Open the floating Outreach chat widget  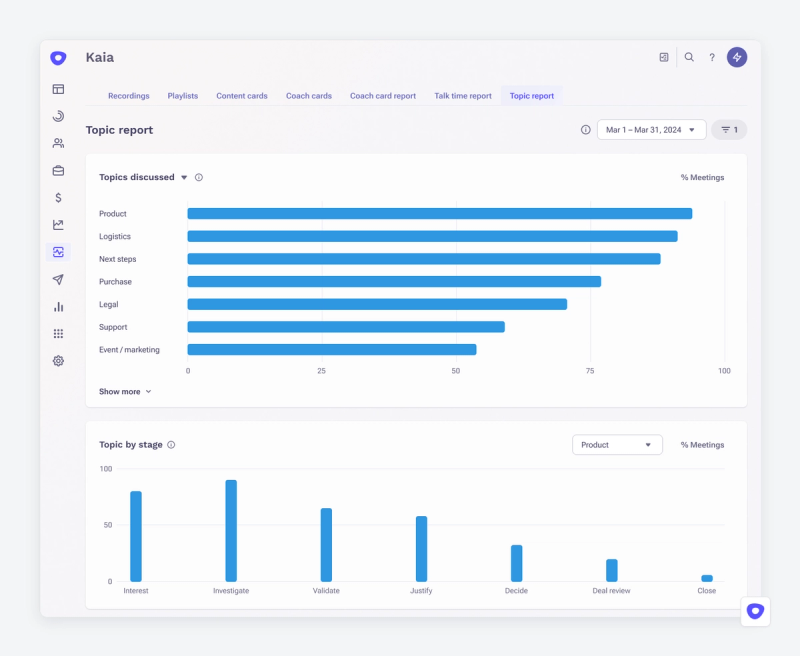pyautogui.click(x=755, y=611)
